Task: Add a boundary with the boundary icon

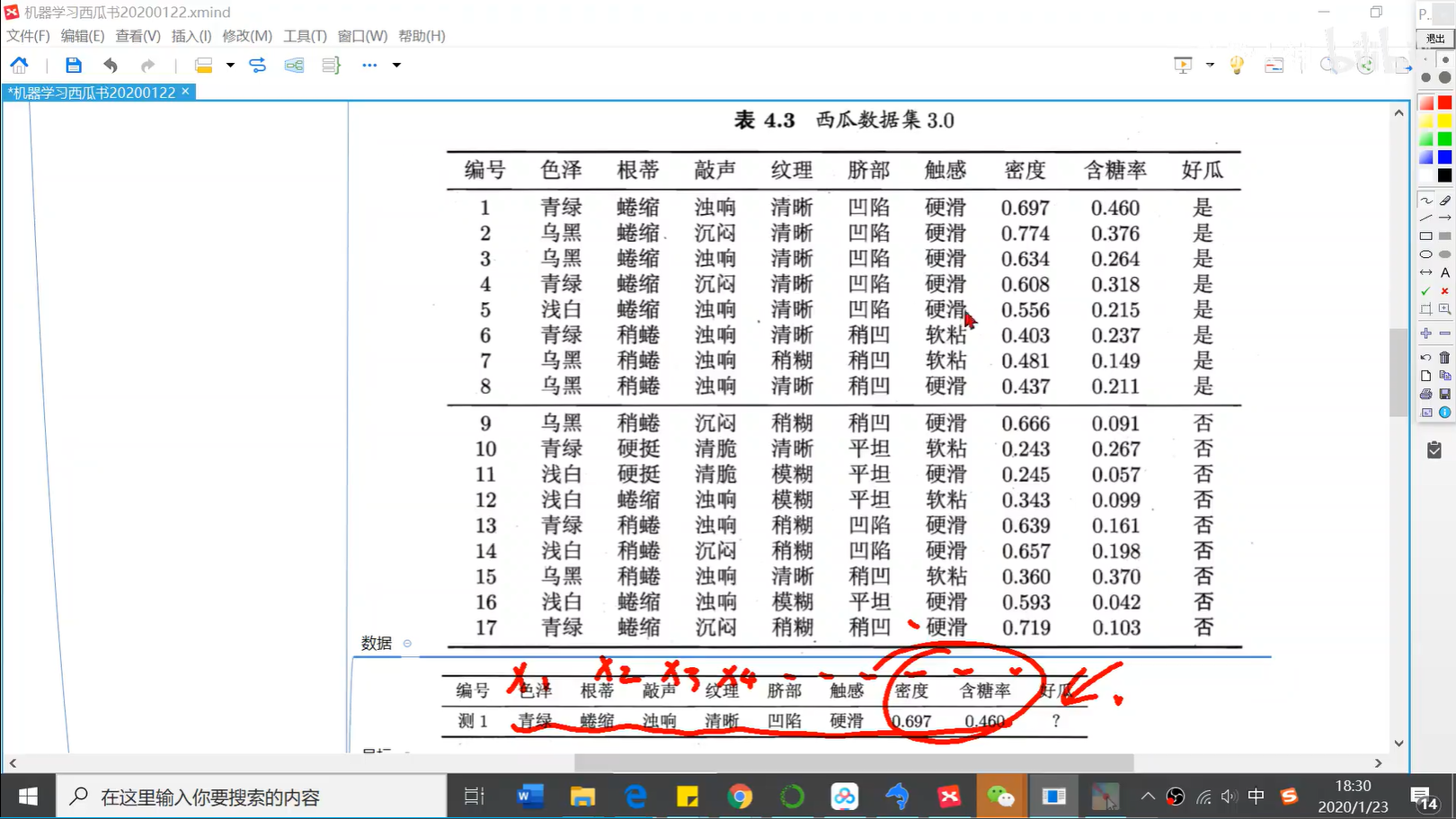Action: (294, 65)
